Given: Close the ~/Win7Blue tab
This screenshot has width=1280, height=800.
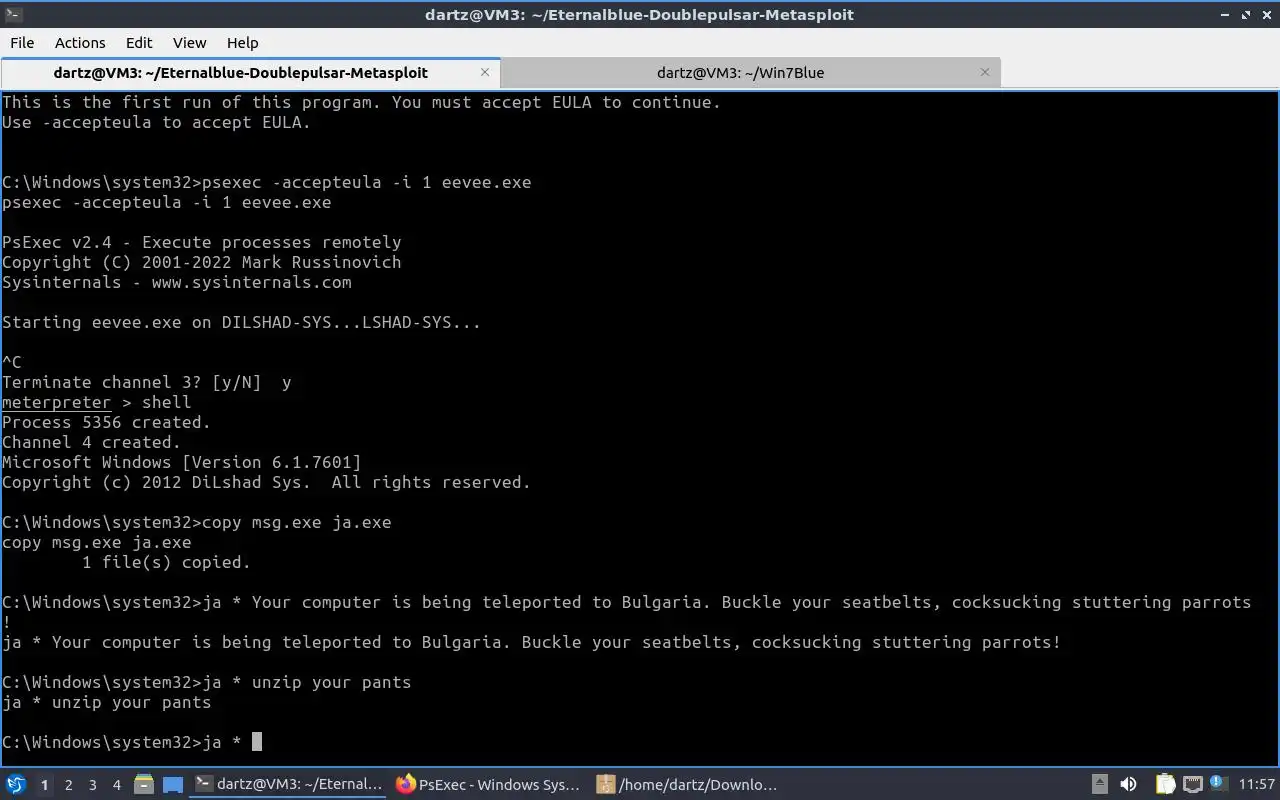Looking at the screenshot, I should tap(985, 72).
